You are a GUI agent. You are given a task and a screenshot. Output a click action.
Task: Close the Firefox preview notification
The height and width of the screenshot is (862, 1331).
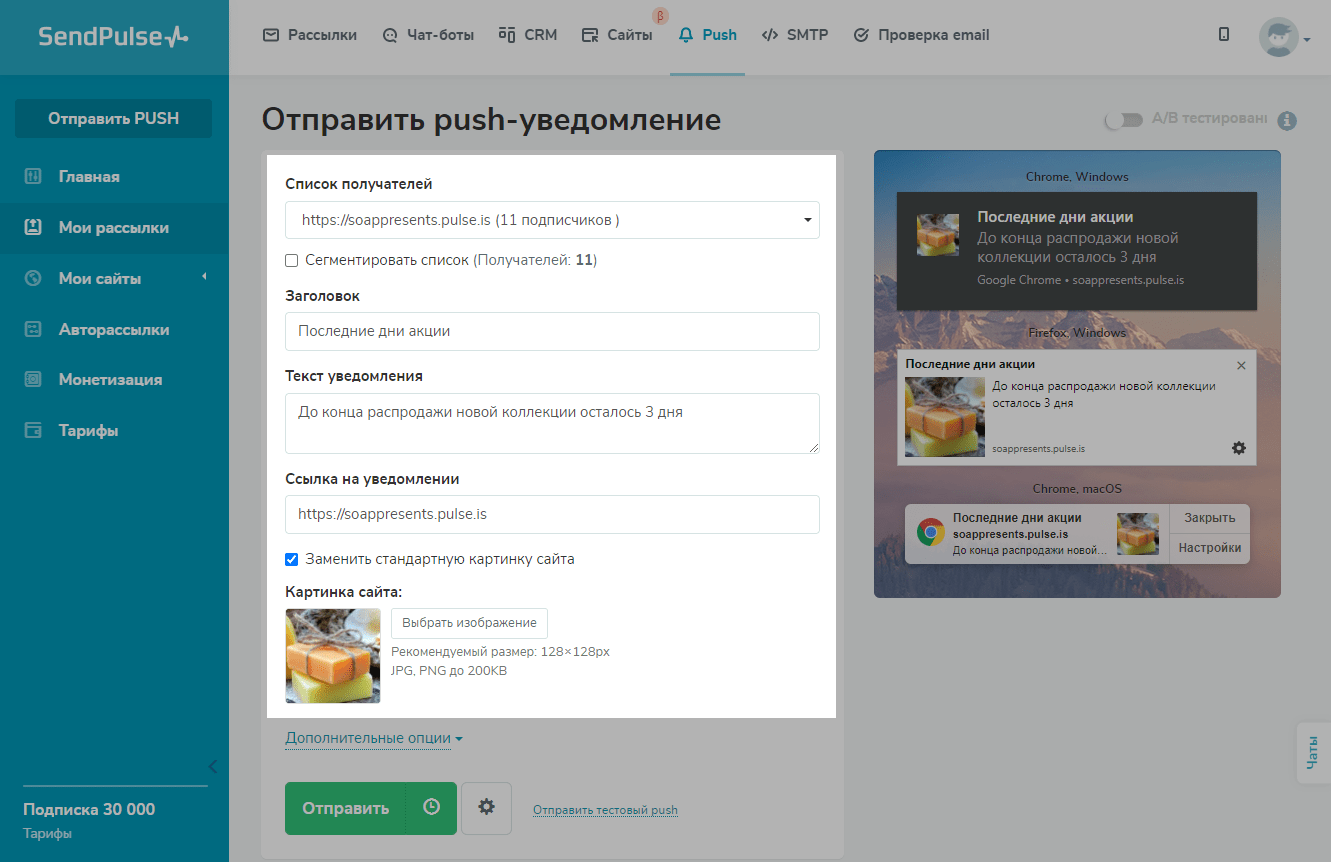coord(1241,365)
